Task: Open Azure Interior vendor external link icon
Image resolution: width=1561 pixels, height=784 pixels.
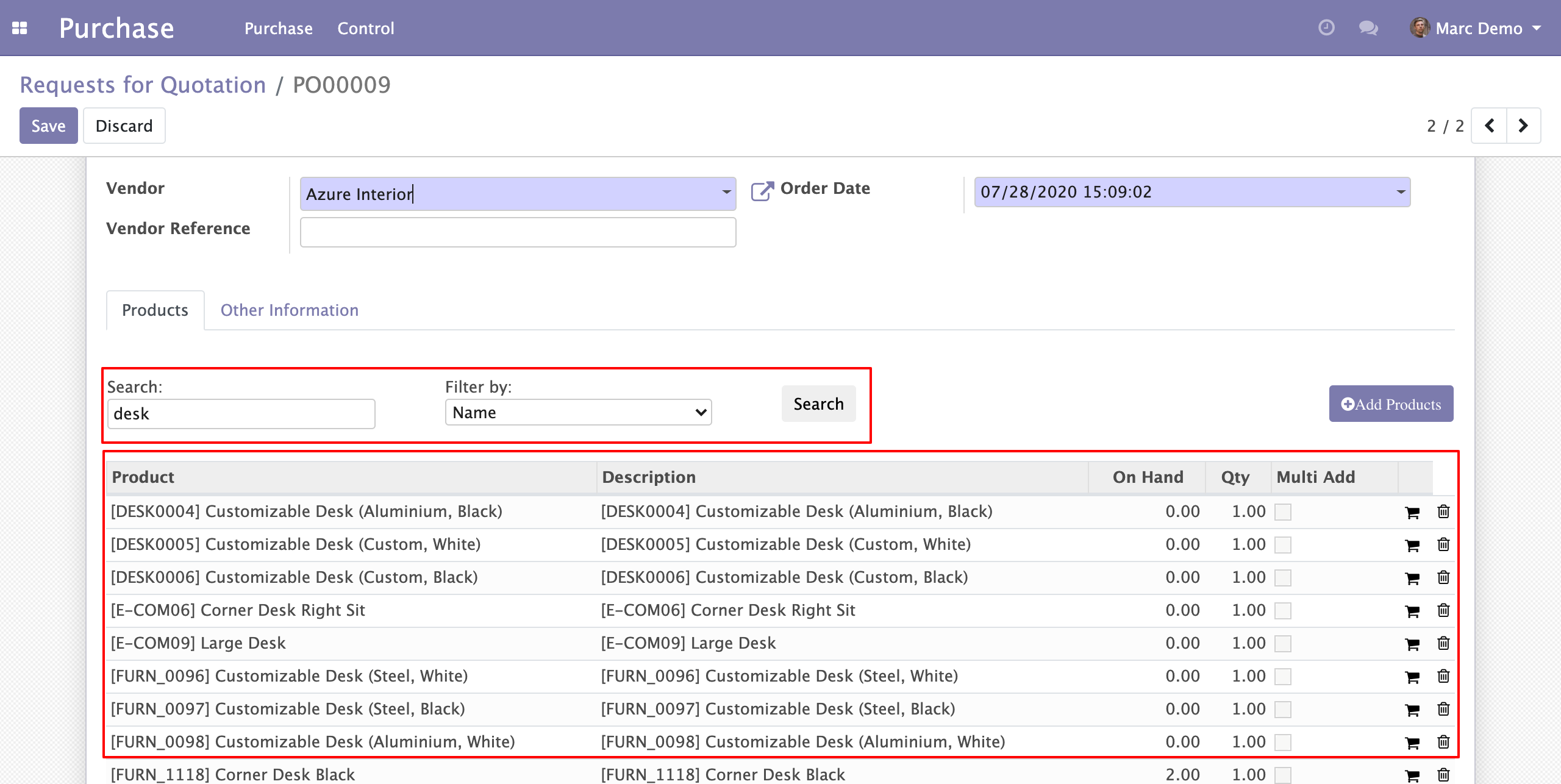Action: (762, 191)
